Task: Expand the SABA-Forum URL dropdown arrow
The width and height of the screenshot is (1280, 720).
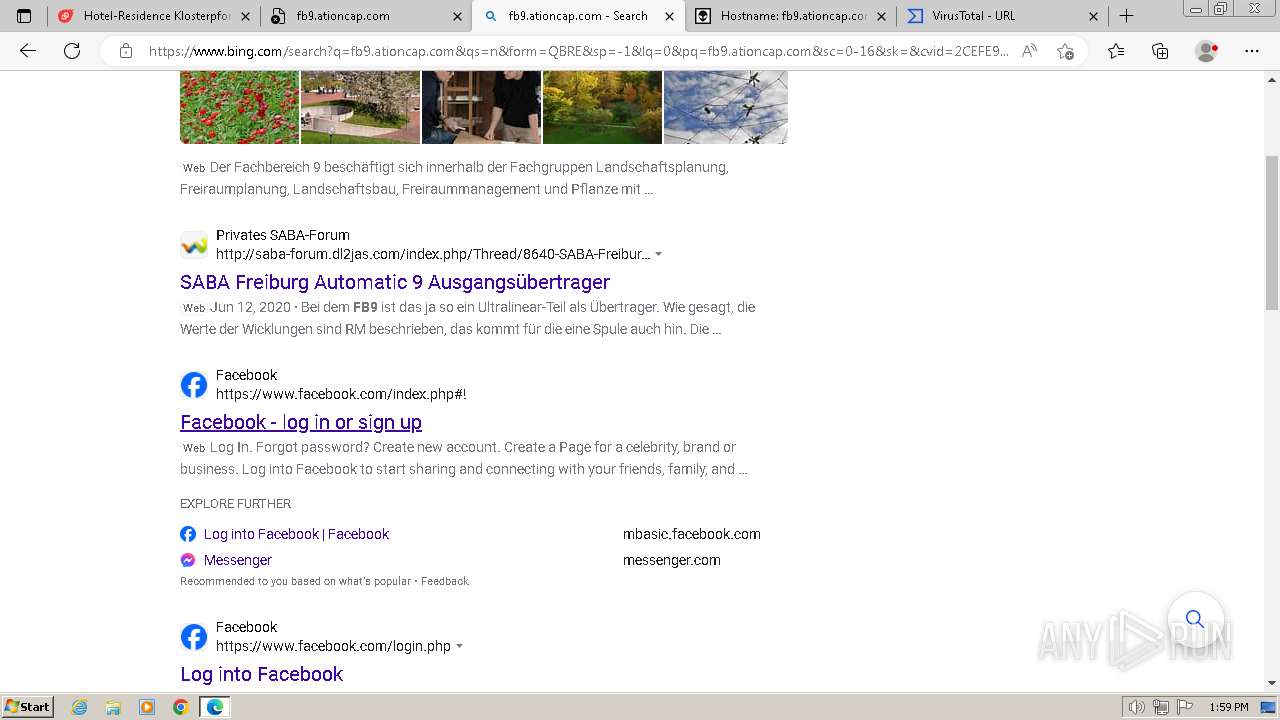Action: pos(658,254)
